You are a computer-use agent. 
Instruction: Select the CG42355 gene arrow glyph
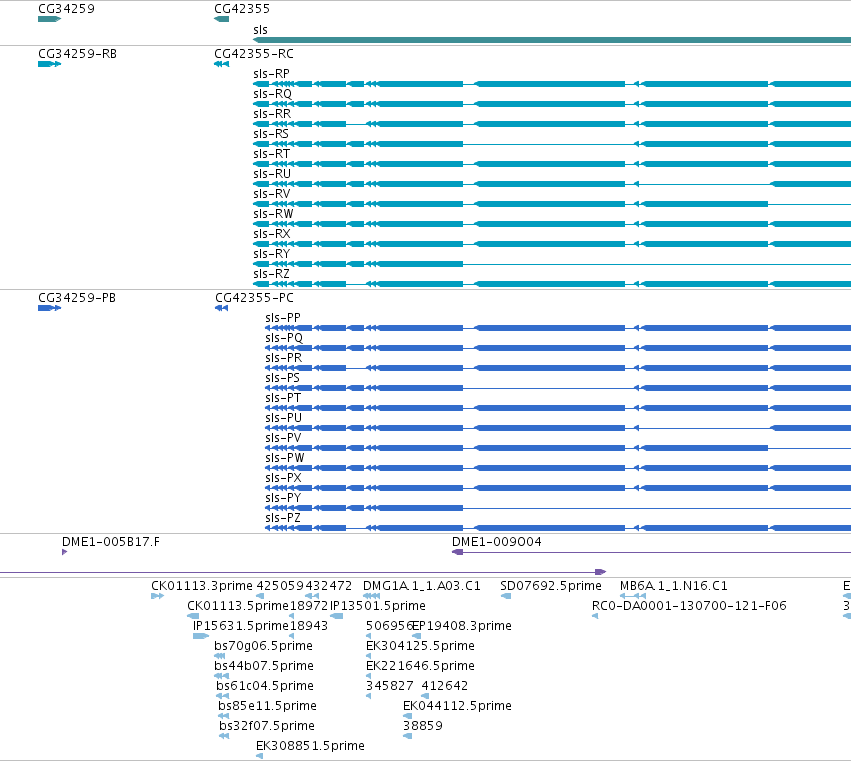pos(221,19)
